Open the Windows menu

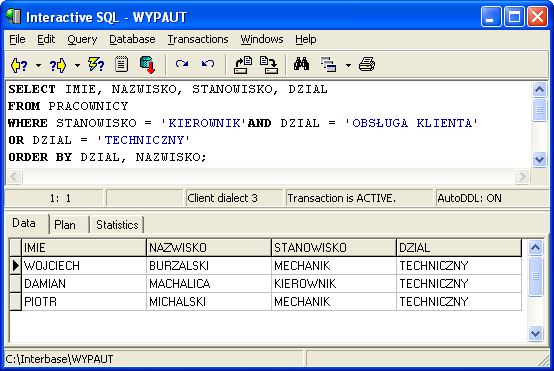coord(262,39)
